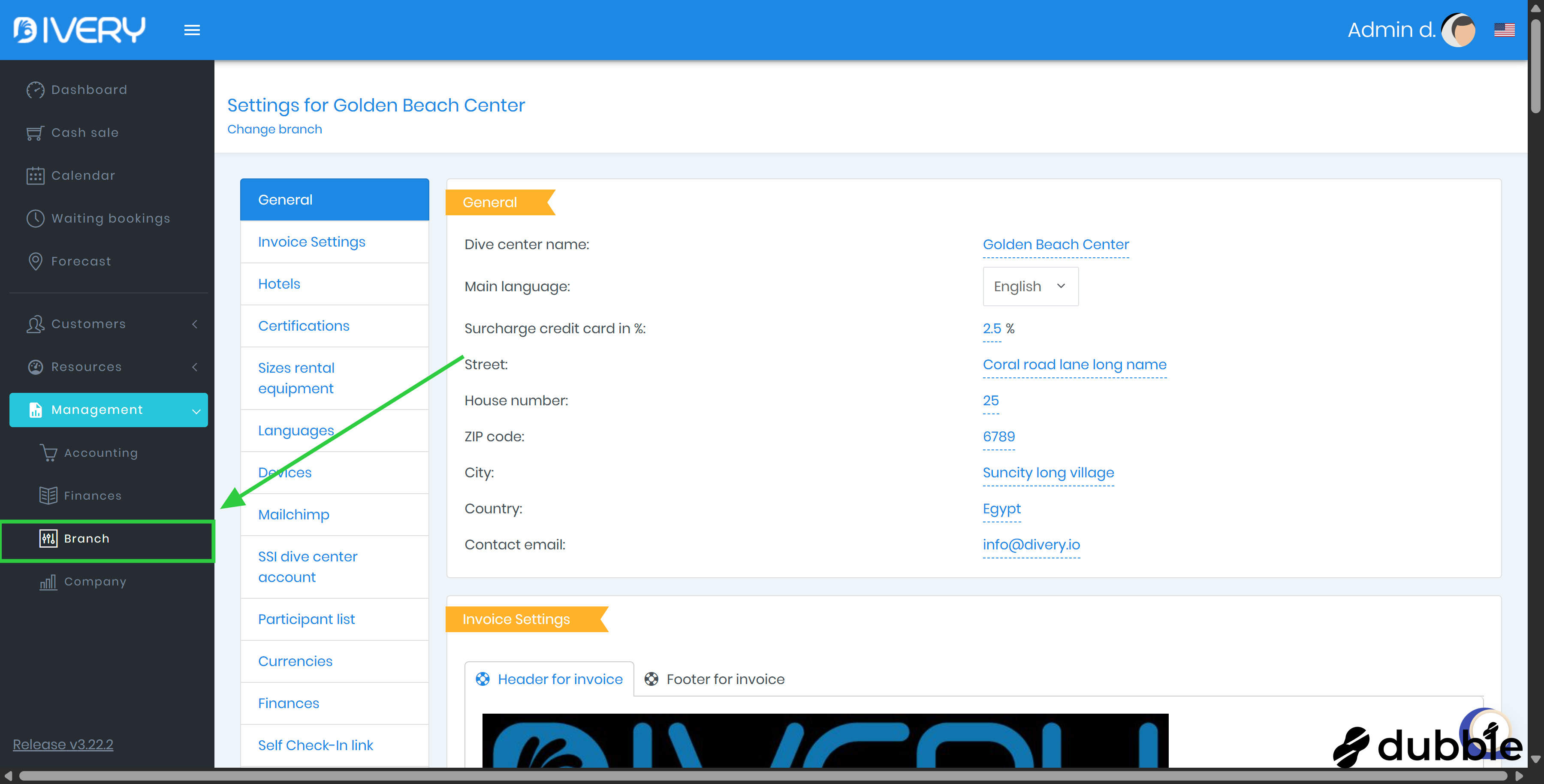Click the hamburger menu icon
1544x784 pixels.
pos(192,30)
